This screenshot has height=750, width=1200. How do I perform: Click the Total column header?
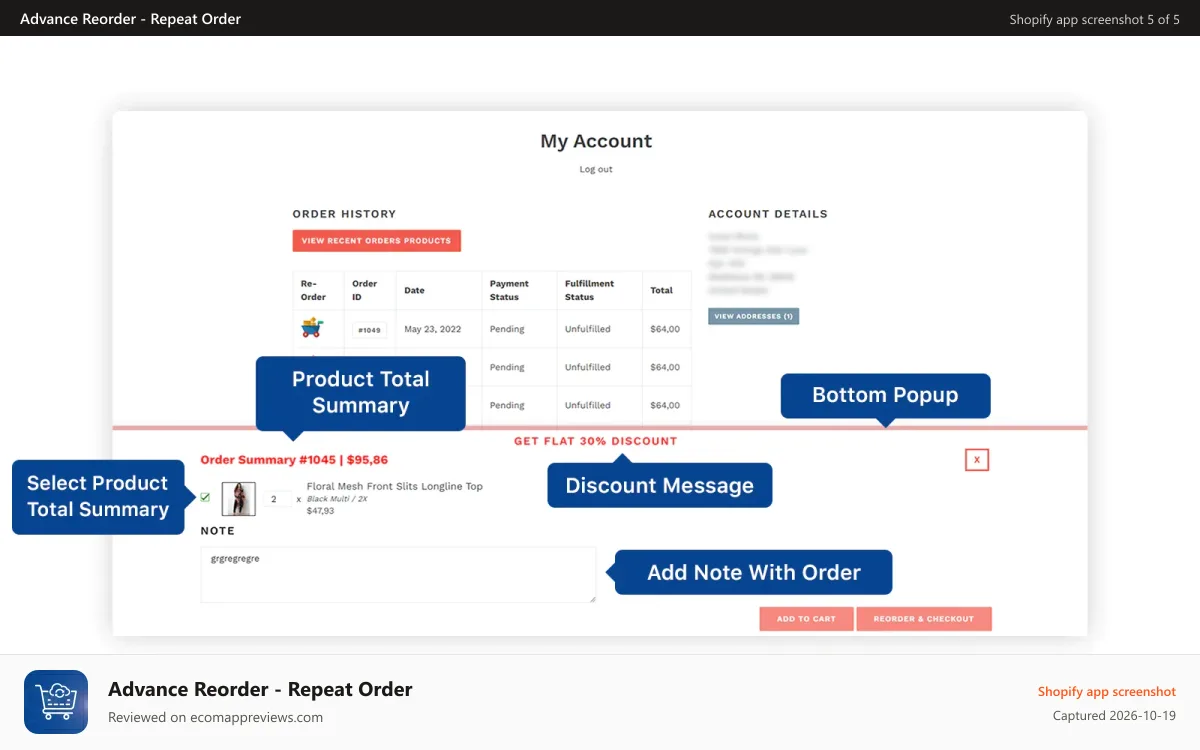661,290
